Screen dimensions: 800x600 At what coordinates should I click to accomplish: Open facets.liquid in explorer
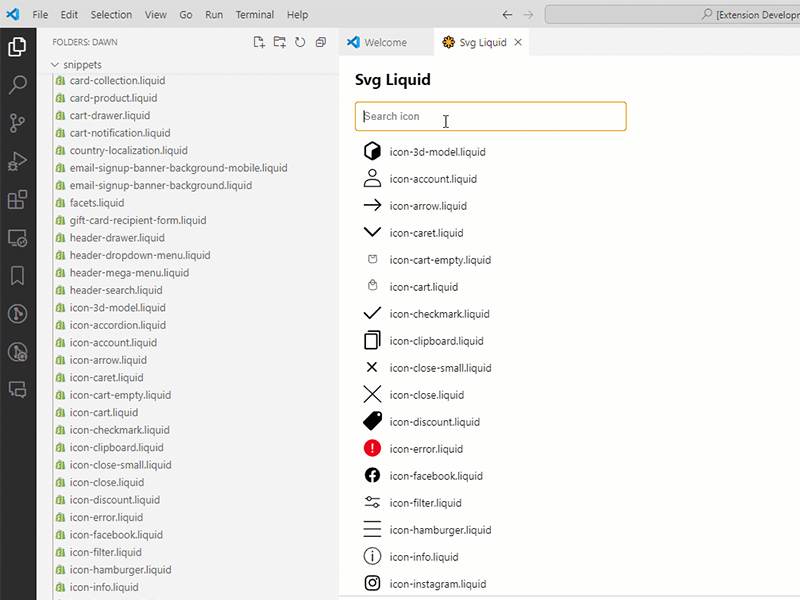[97, 203]
